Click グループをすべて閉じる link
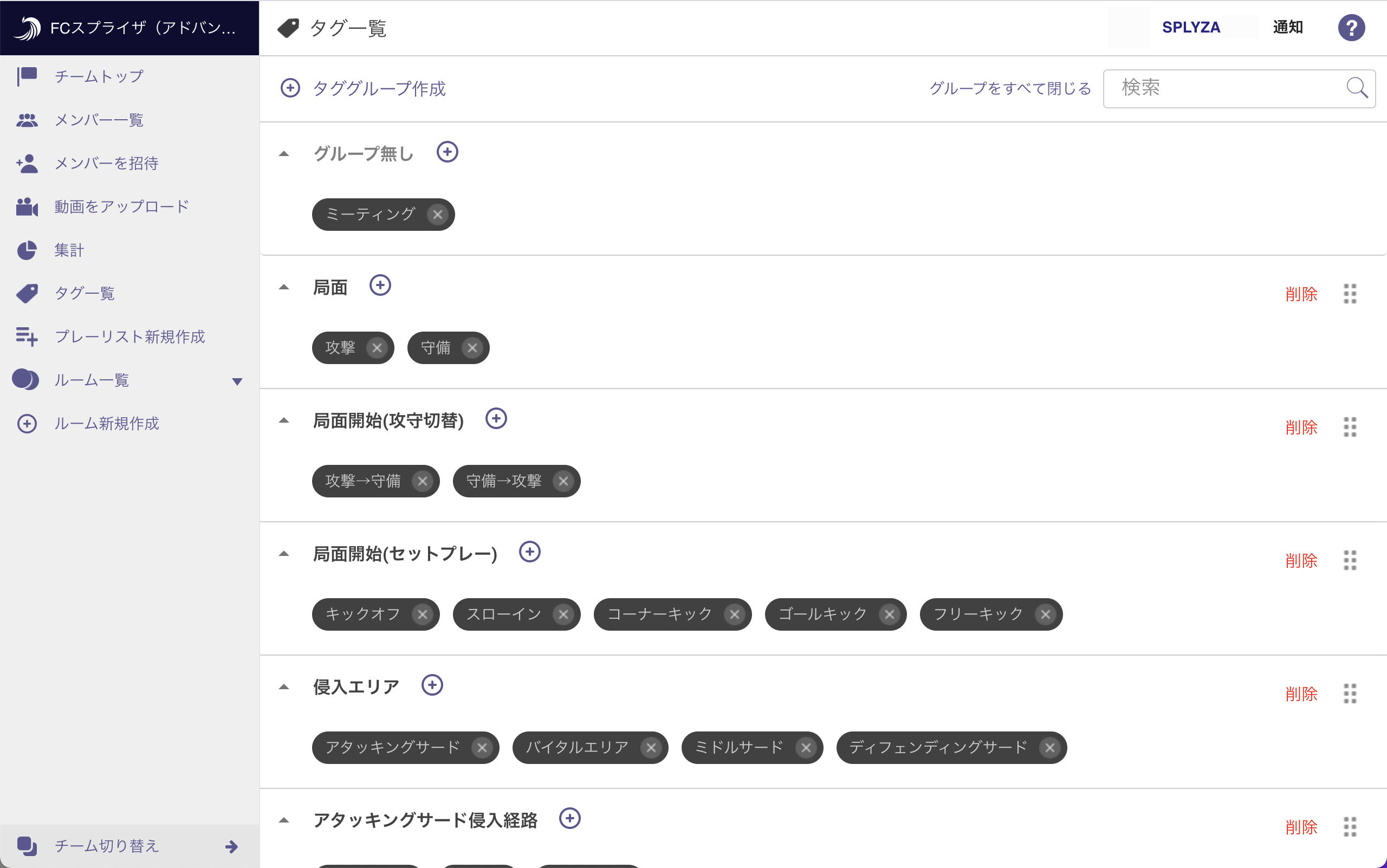The height and width of the screenshot is (868, 1387). click(x=1010, y=88)
